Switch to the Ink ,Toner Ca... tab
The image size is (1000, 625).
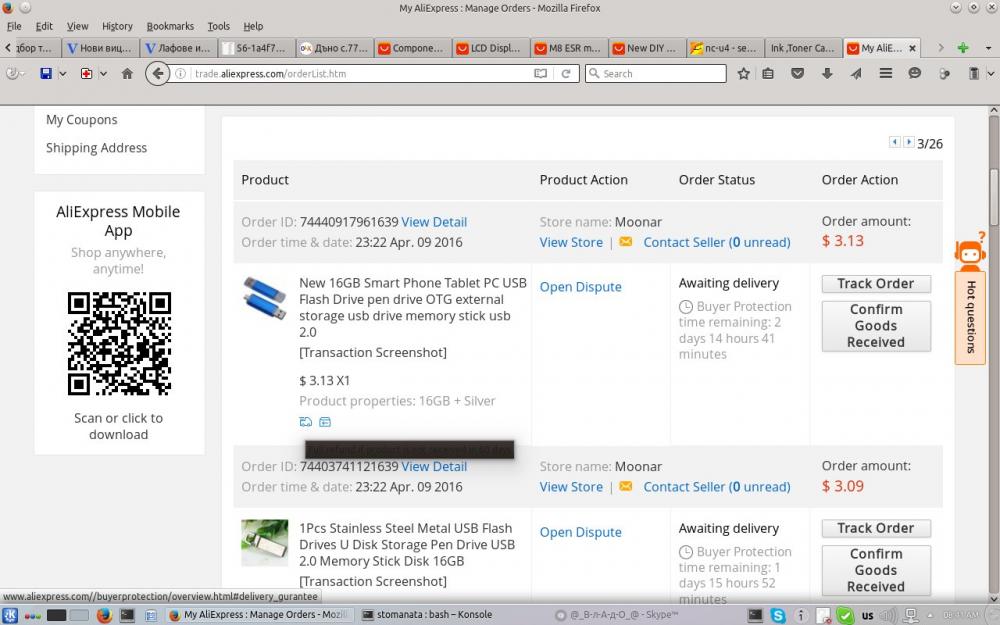(802, 48)
